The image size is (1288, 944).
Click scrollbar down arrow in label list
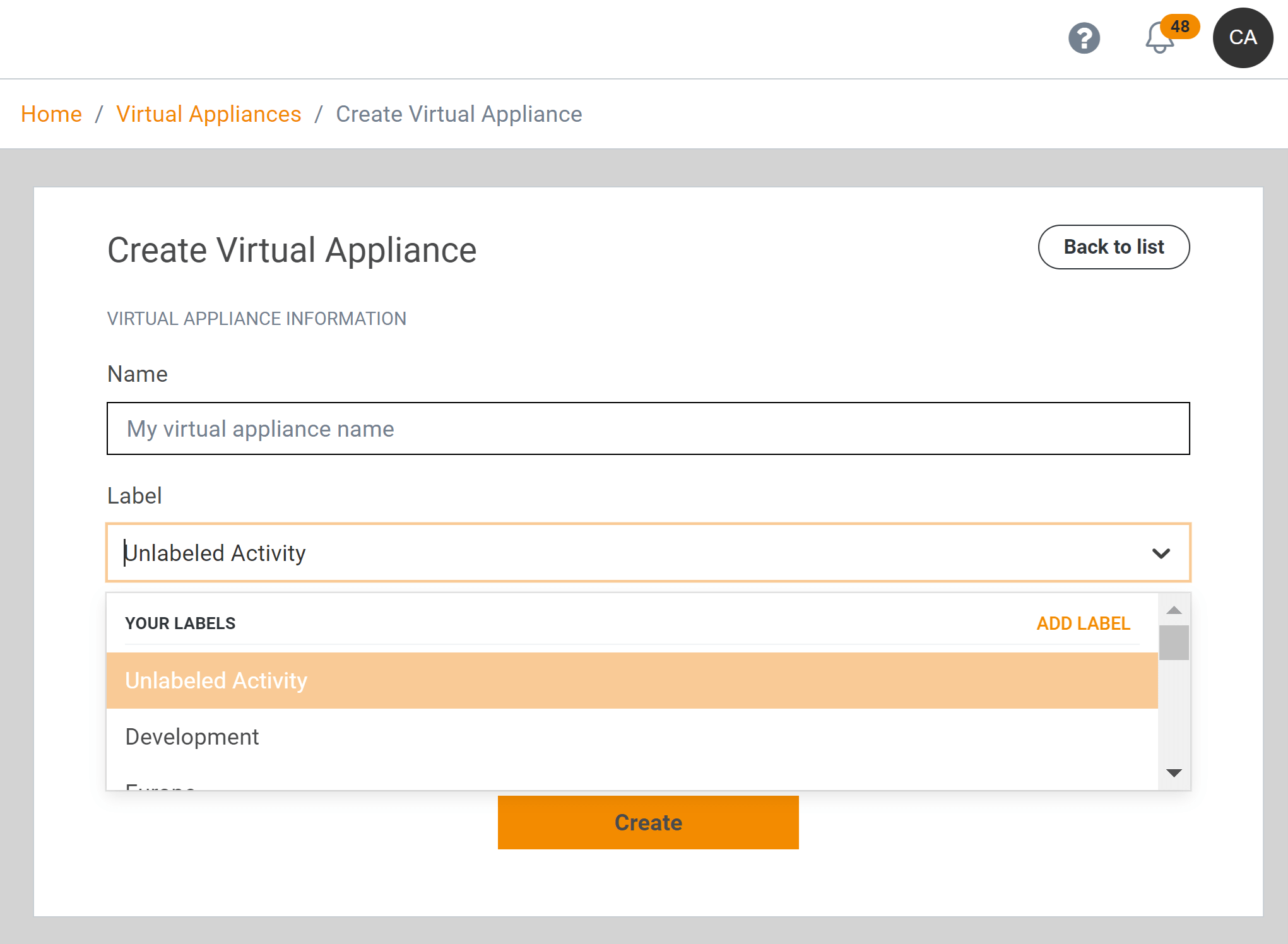(1174, 773)
